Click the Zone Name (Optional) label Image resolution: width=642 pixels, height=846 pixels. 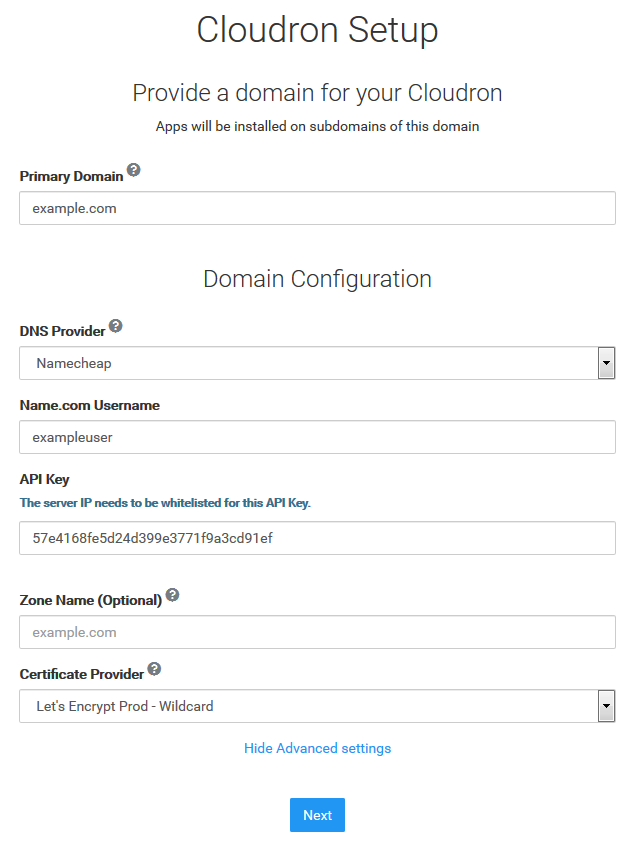(91, 601)
